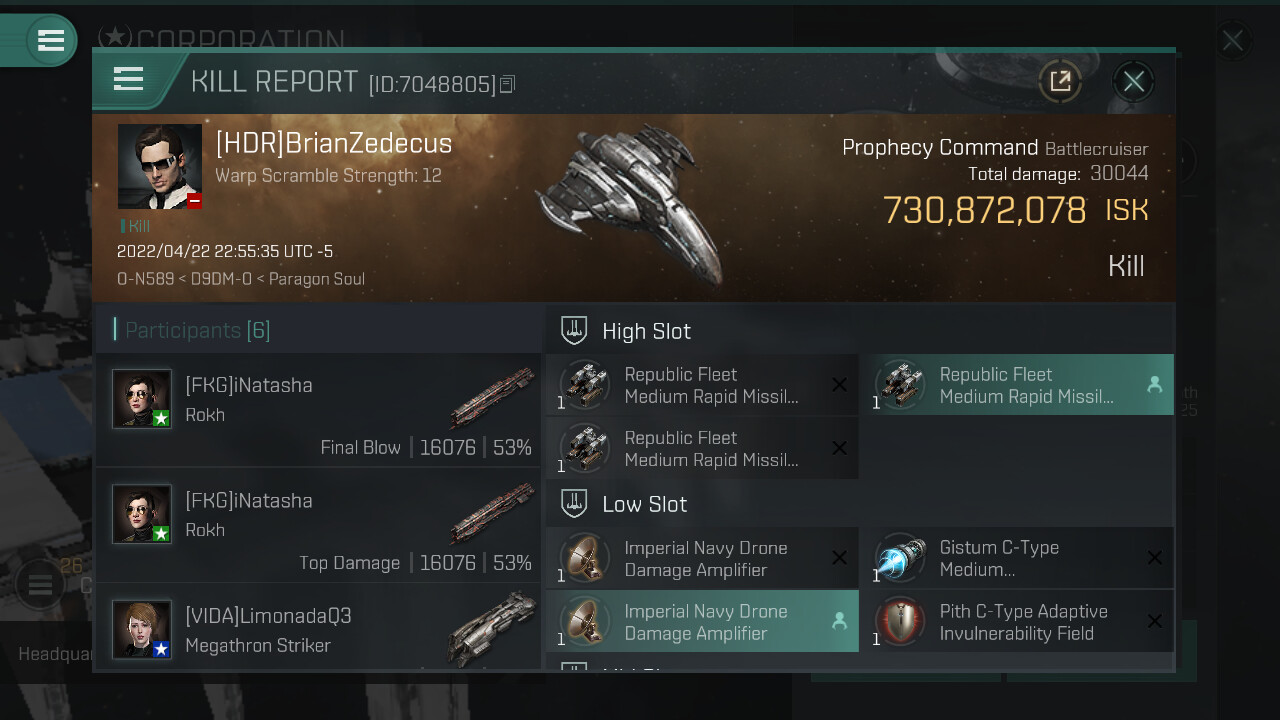Open the main menu in top-left corner
Viewport: 1280px width, 720px height.
pos(50,41)
